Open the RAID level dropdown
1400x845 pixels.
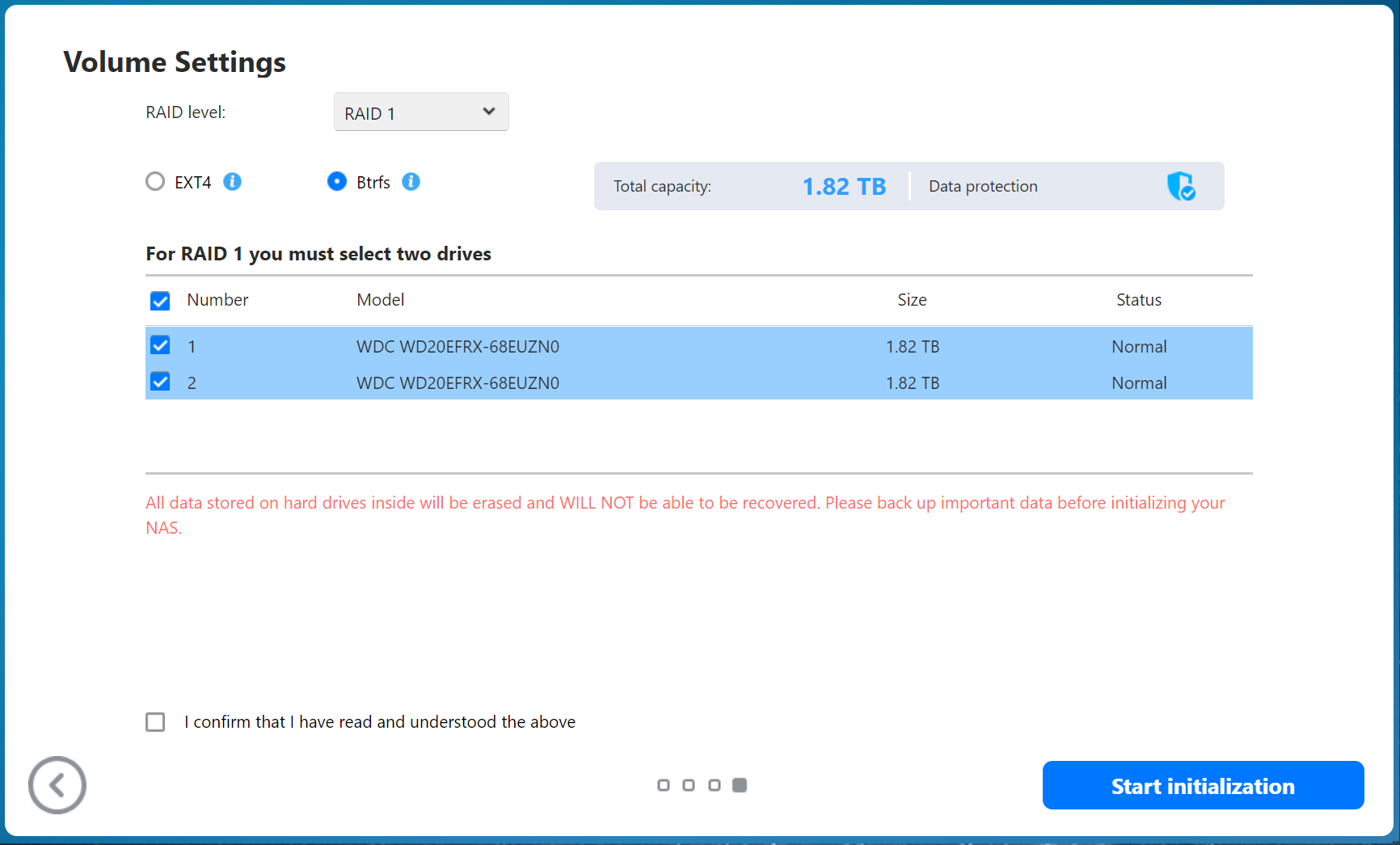pyautogui.click(x=421, y=112)
